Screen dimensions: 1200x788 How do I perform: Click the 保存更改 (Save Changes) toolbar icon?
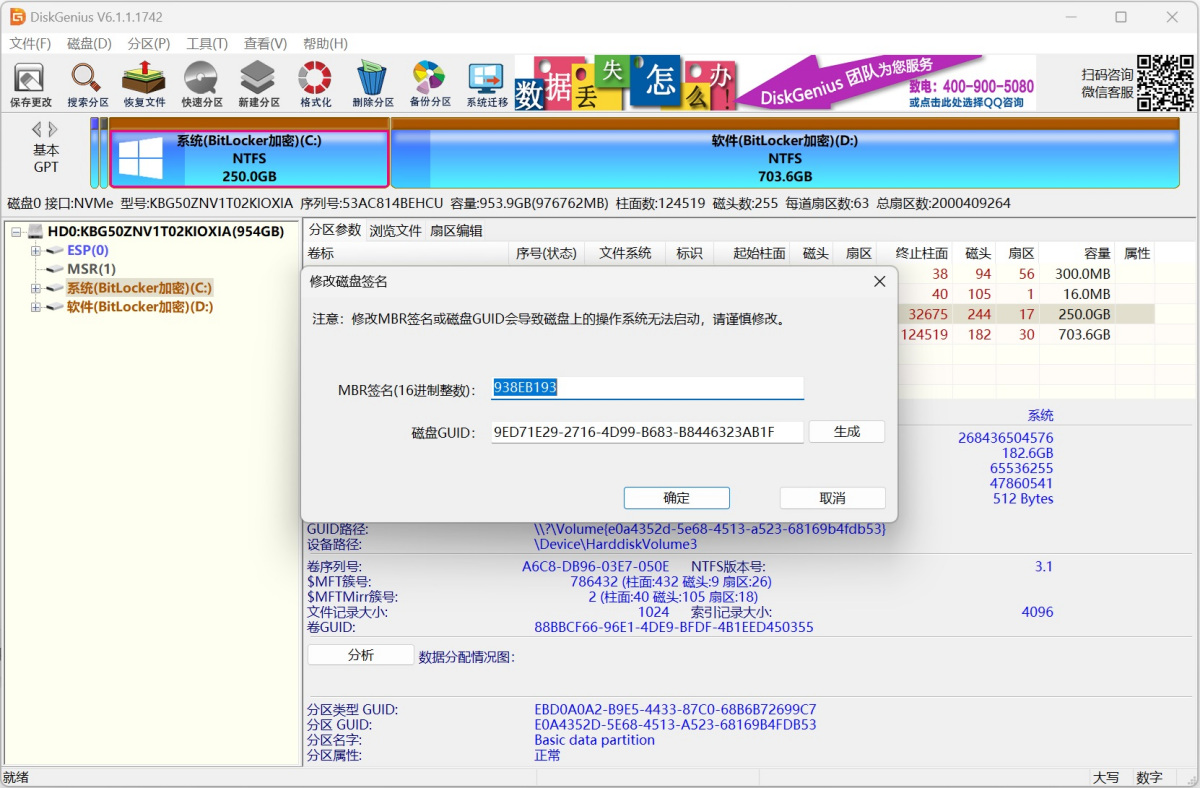click(30, 84)
